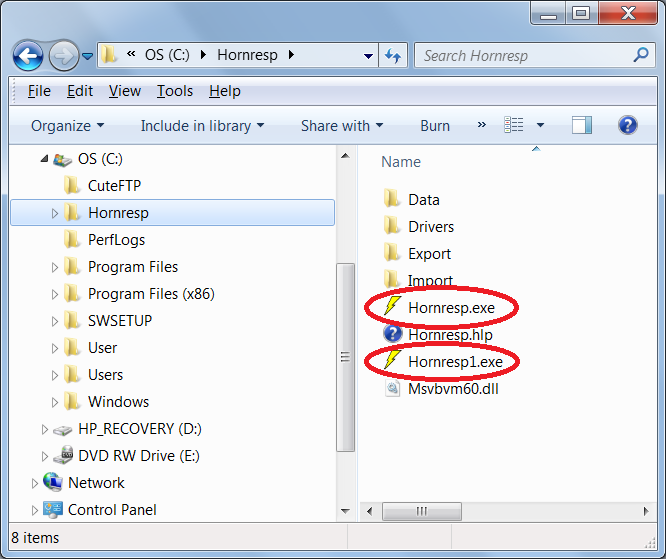Collapse the OS (C:) tree node
The width and height of the screenshot is (666, 559).
44,159
